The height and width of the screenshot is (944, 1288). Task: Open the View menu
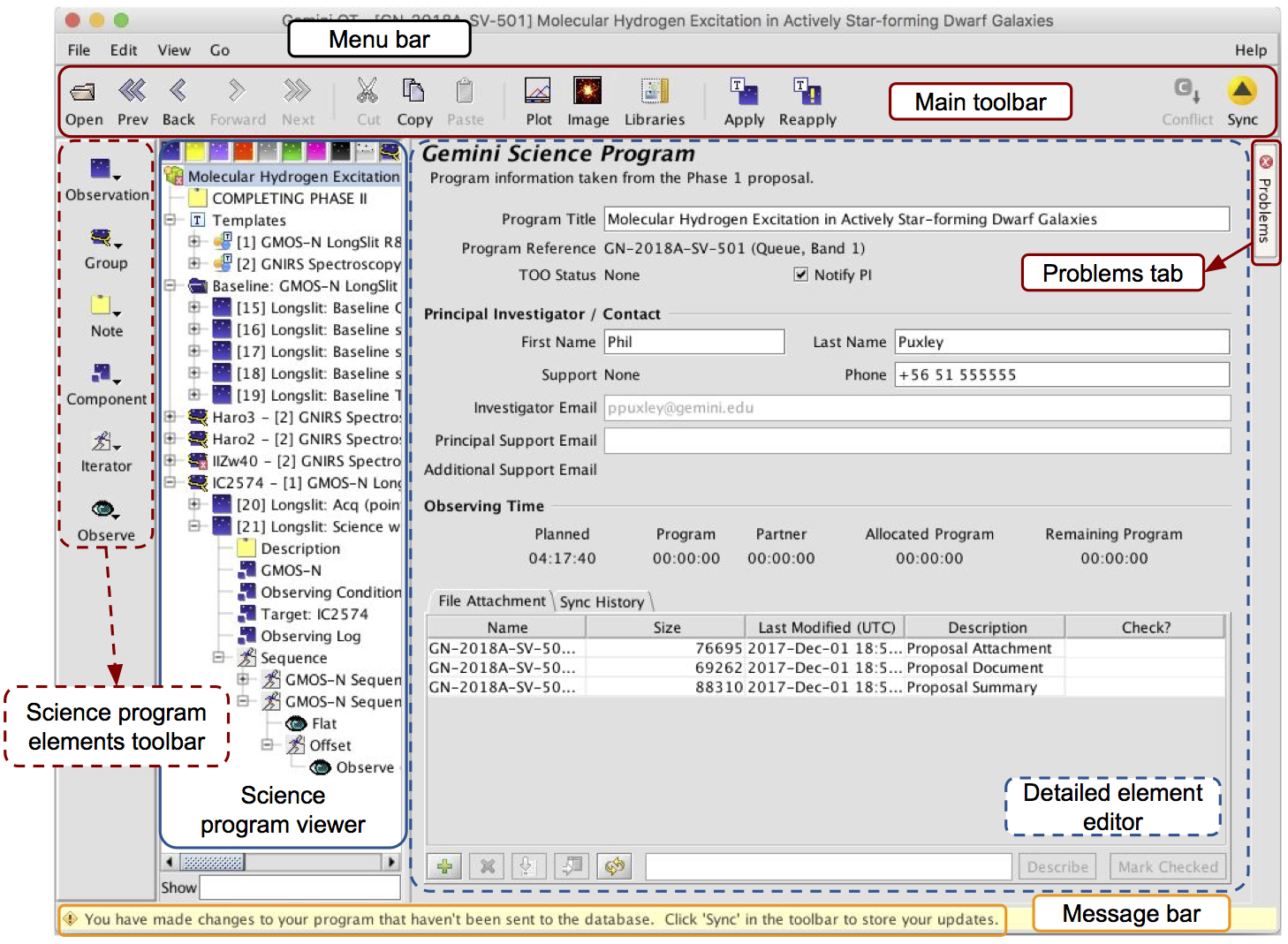(x=174, y=50)
